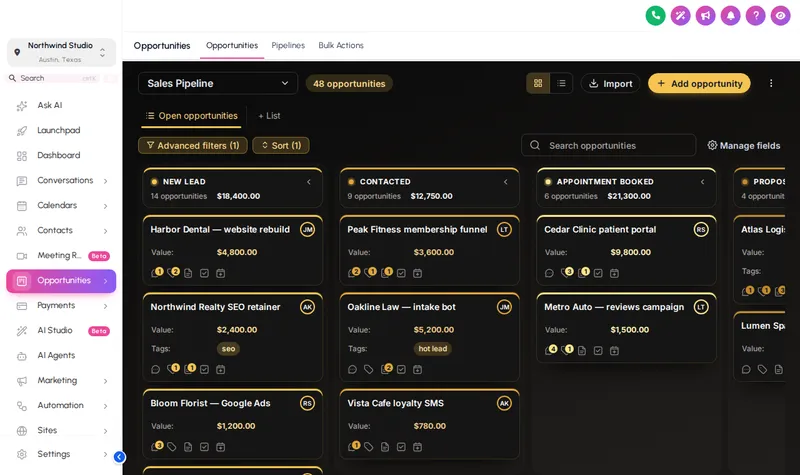Click tag icon on Bloom Florist card

[x=172, y=447]
